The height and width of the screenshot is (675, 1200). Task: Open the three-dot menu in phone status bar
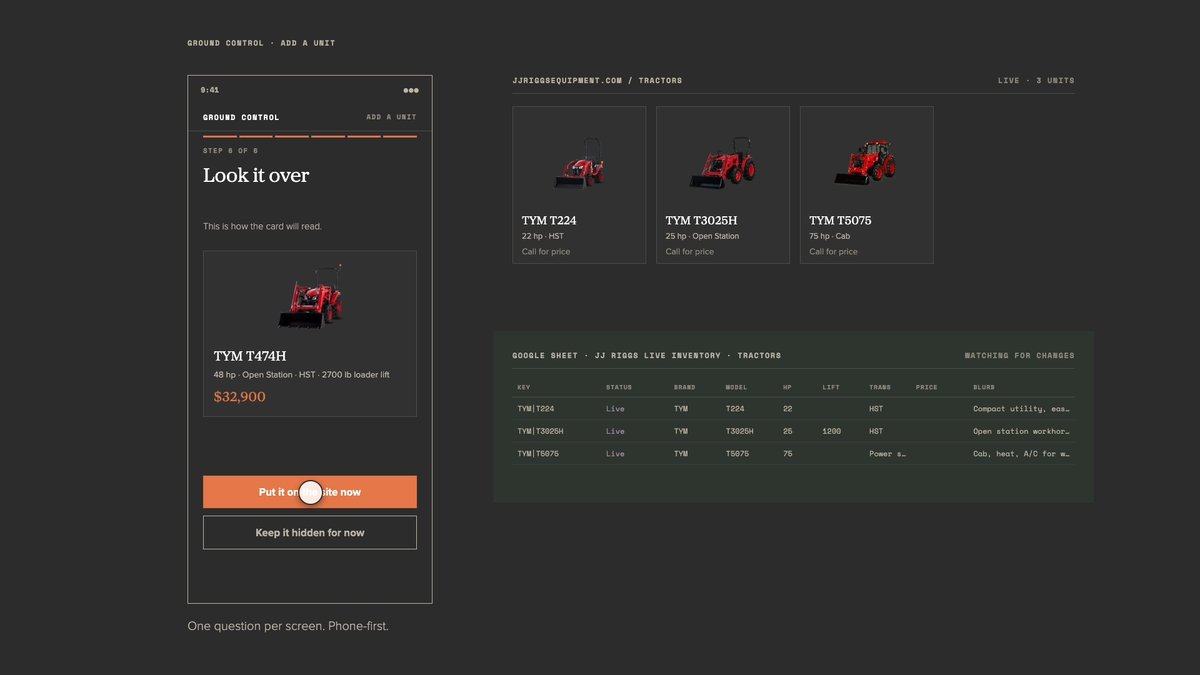[x=411, y=90]
